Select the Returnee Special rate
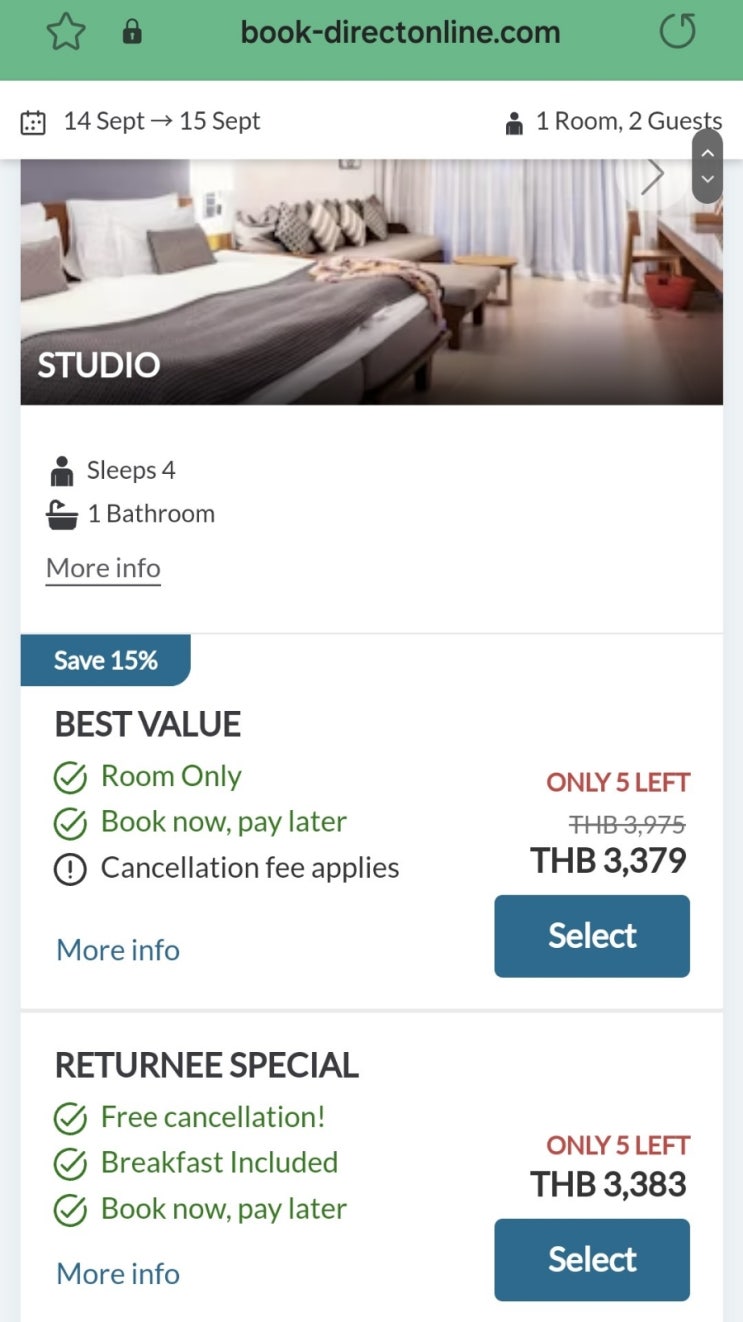The height and width of the screenshot is (1322, 743). pyautogui.click(x=592, y=1260)
